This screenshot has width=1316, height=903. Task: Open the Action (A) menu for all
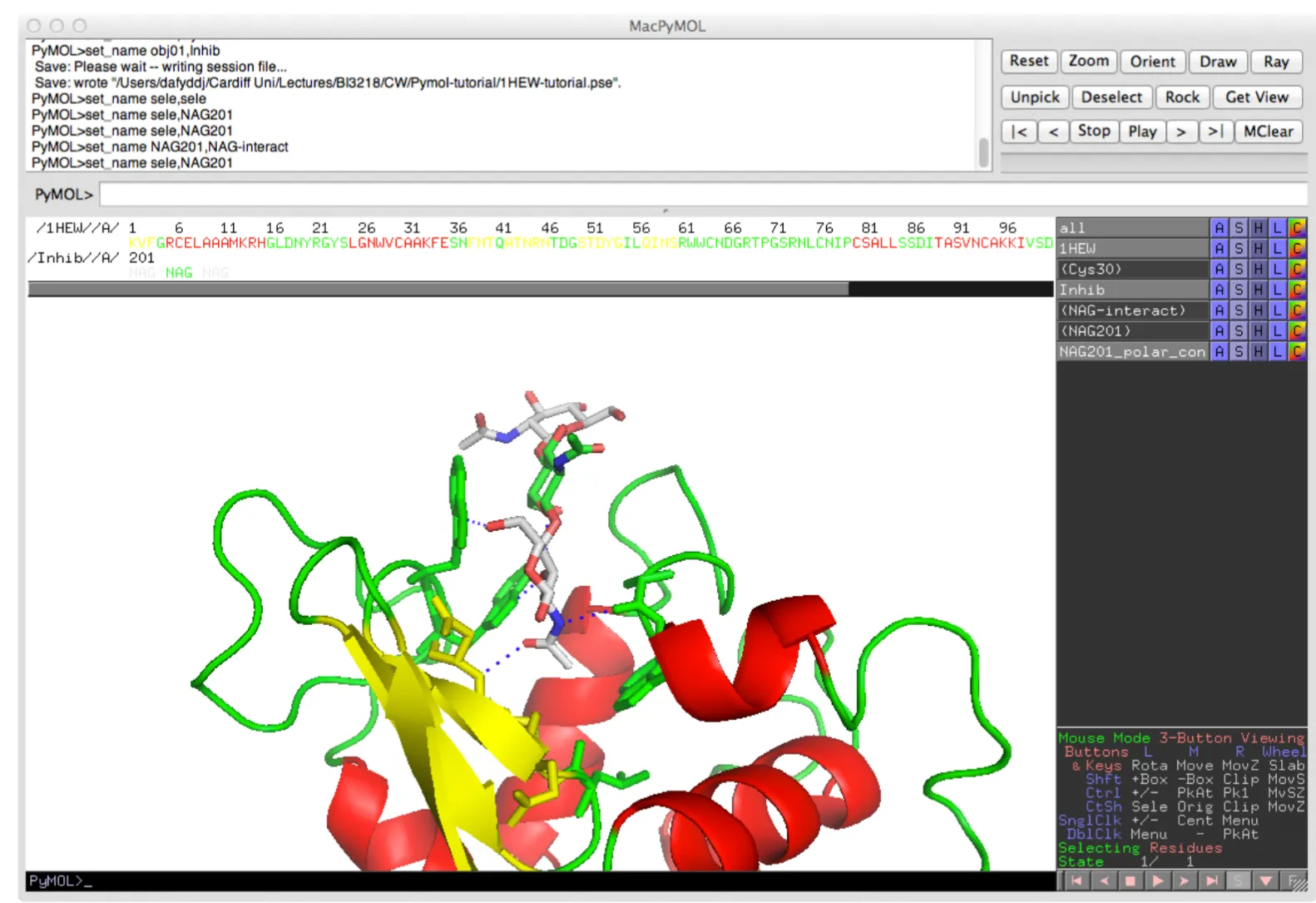(x=1219, y=228)
